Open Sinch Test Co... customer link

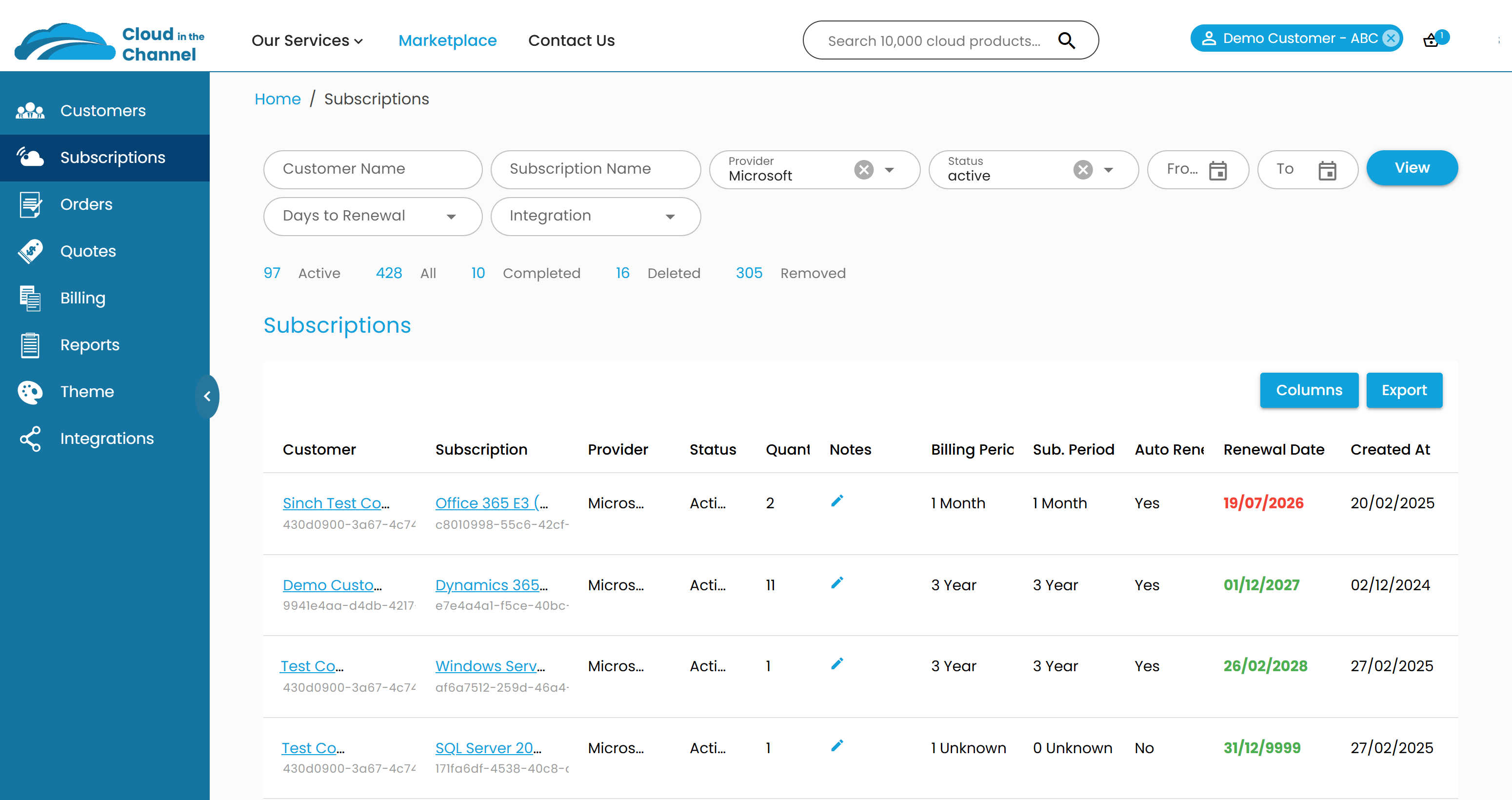coord(337,503)
